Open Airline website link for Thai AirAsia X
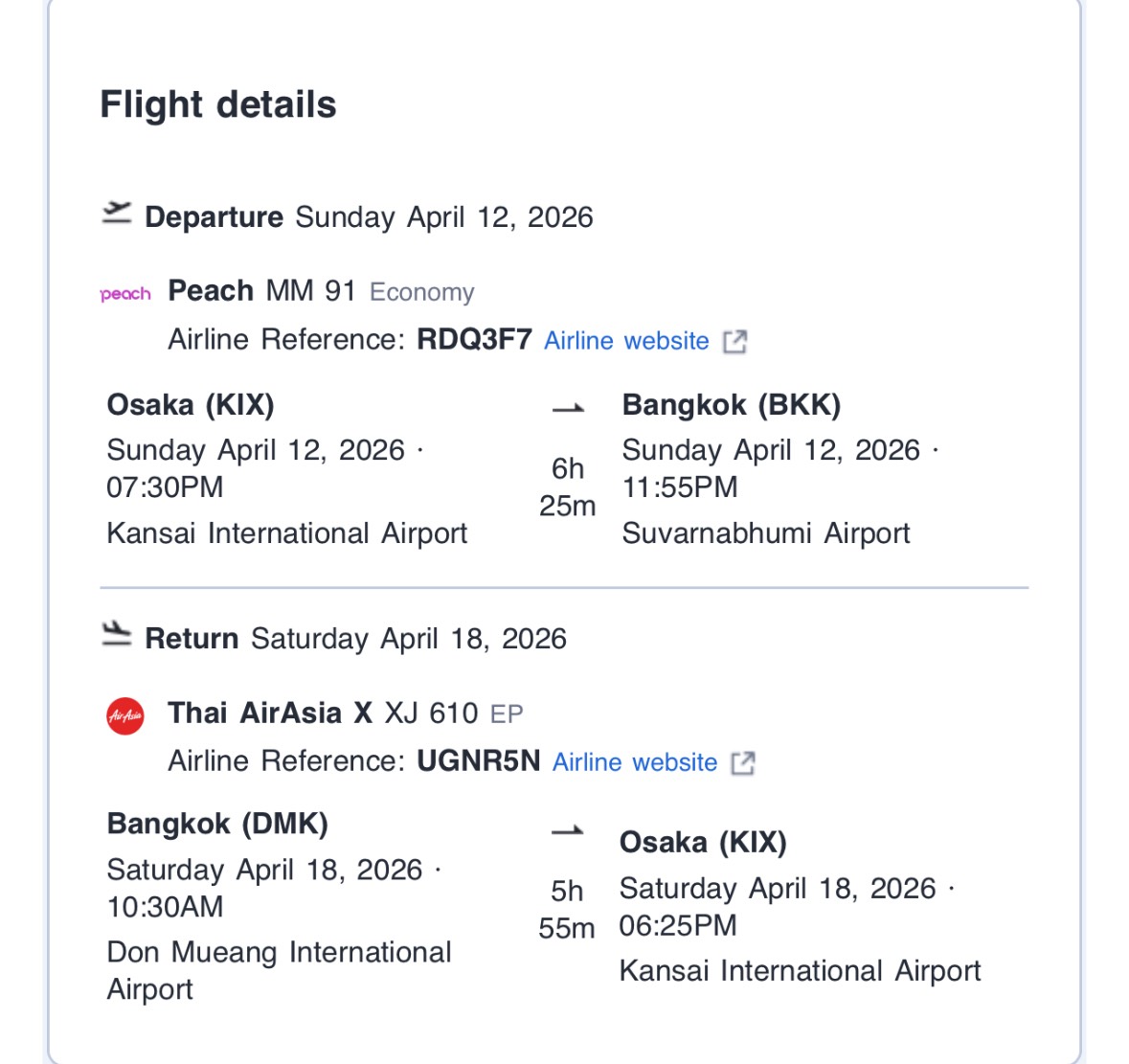 pyautogui.click(x=635, y=762)
